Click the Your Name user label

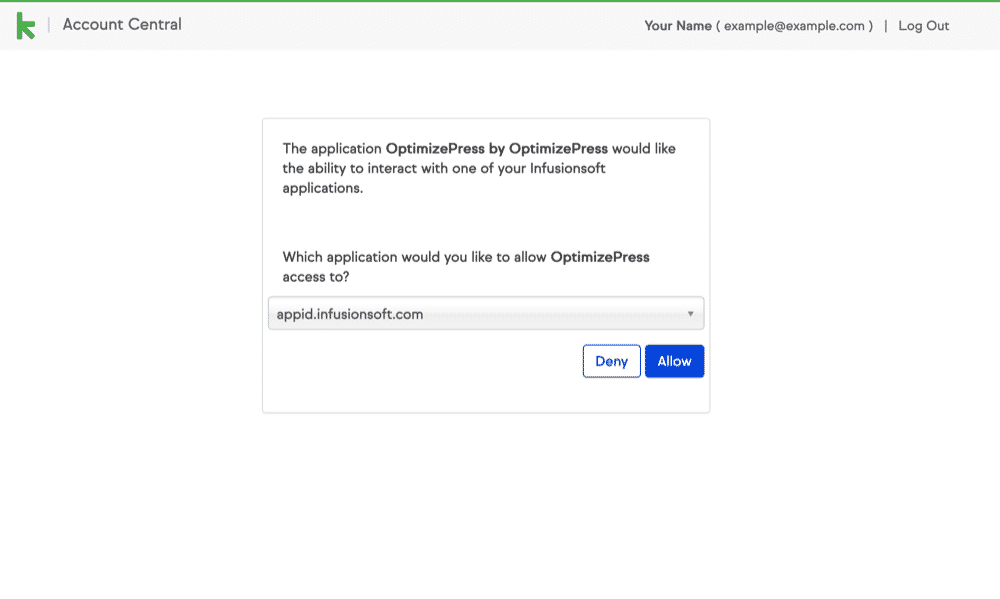click(x=678, y=26)
